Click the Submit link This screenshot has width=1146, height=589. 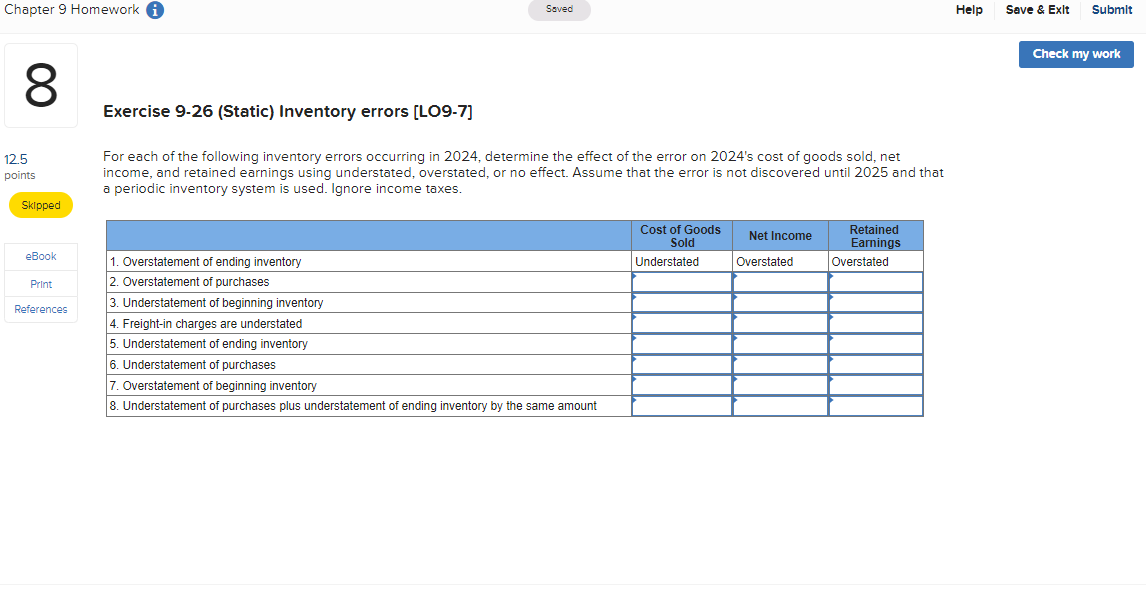click(x=1111, y=10)
